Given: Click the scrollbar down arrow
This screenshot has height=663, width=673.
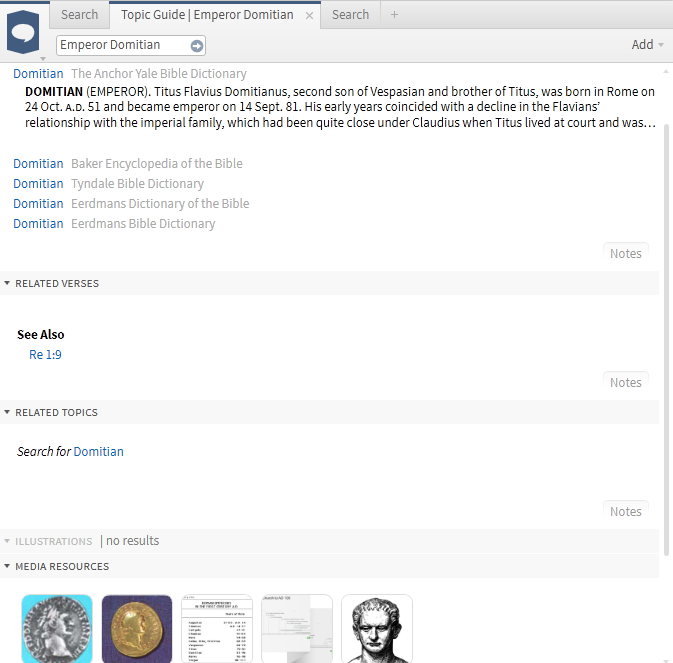Looking at the screenshot, I should click(x=666, y=660).
